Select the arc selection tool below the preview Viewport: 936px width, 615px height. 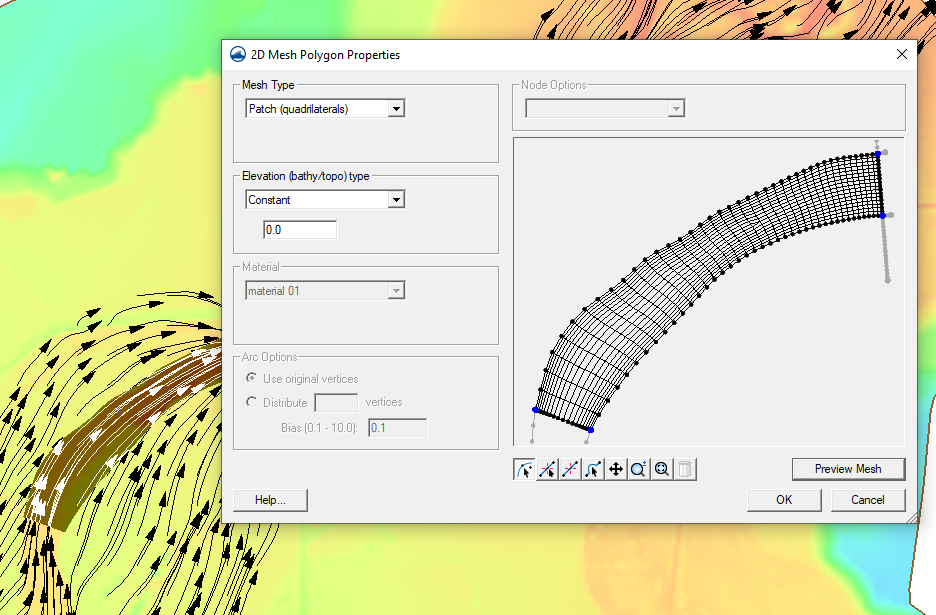click(x=523, y=468)
